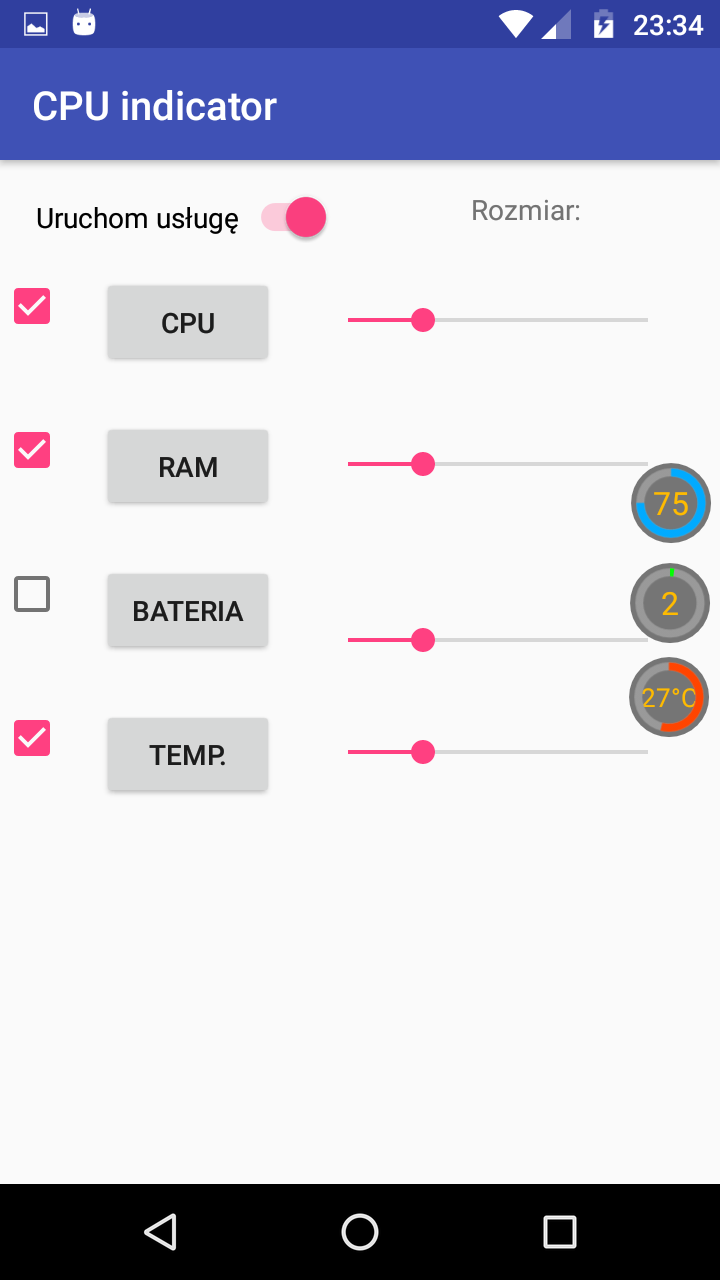Click the CPU size slider handle
Image resolution: width=720 pixels, height=1280 pixels.
tap(423, 320)
